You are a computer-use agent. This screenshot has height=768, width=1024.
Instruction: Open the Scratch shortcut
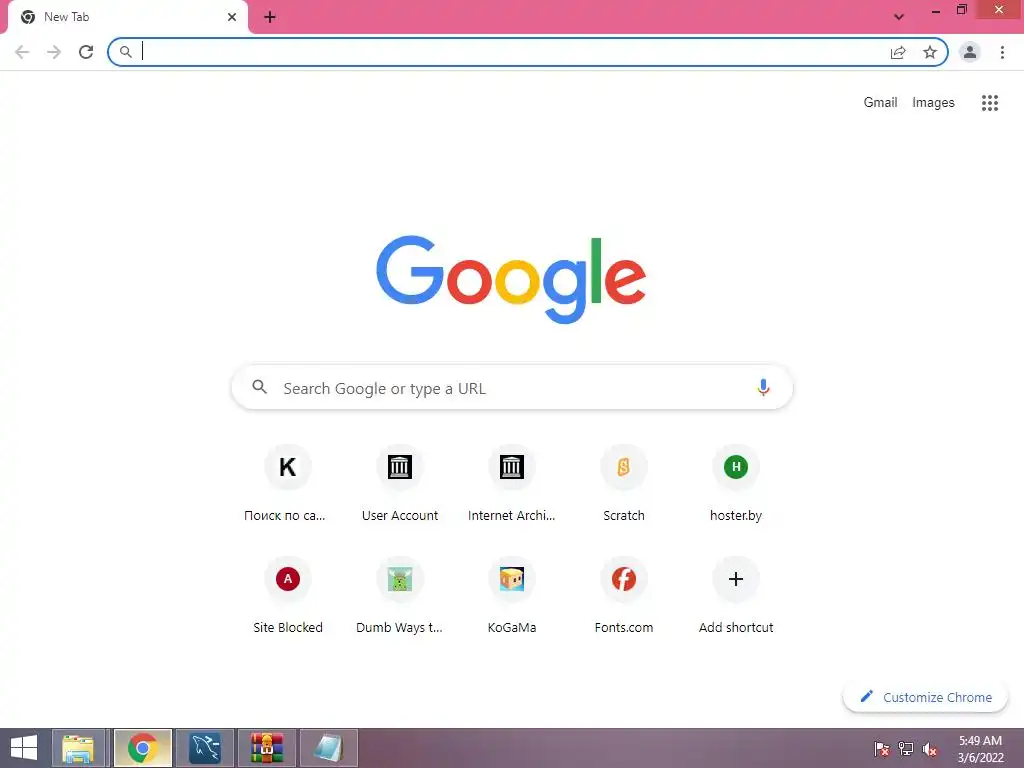(x=624, y=484)
